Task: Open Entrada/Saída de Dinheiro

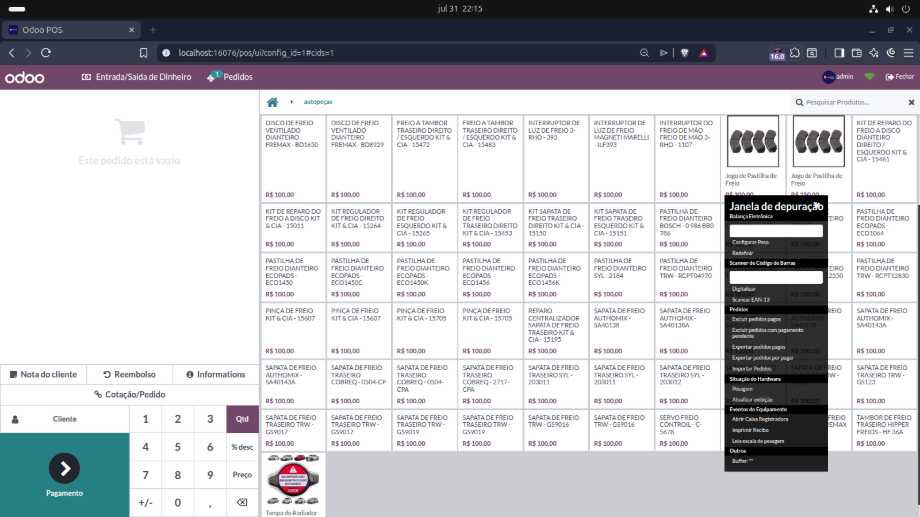Action: coord(136,77)
